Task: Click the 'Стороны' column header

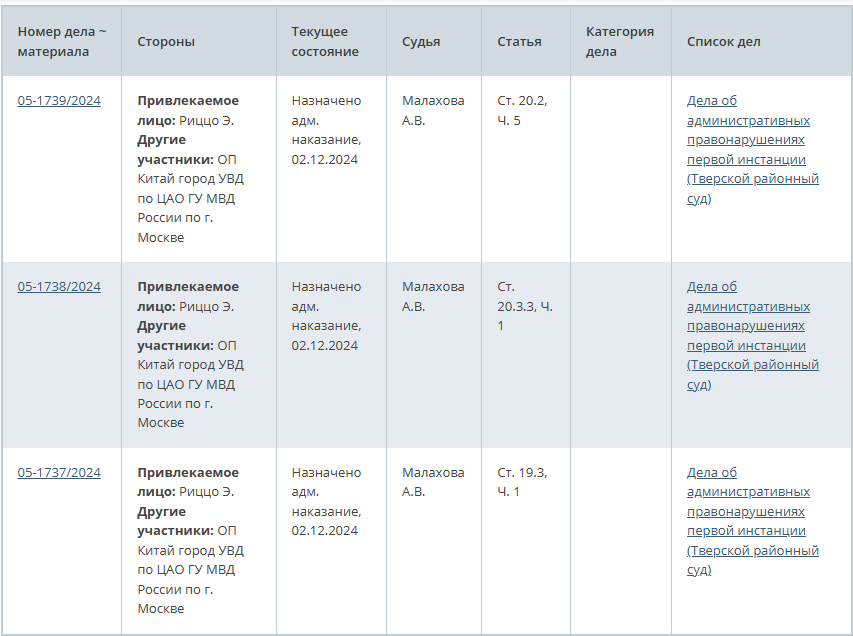Action: (166, 41)
